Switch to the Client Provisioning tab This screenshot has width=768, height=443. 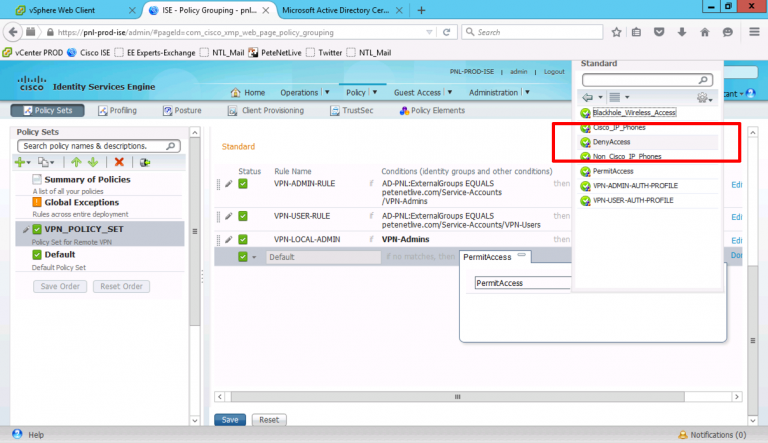coord(266,111)
